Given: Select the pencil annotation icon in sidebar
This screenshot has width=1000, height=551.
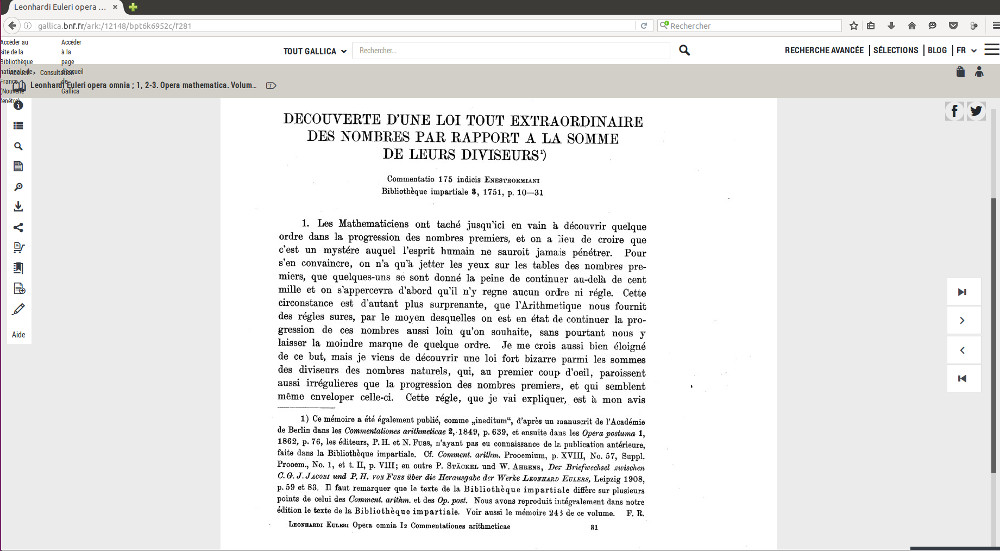Looking at the screenshot, I should (x=18, y=309).
